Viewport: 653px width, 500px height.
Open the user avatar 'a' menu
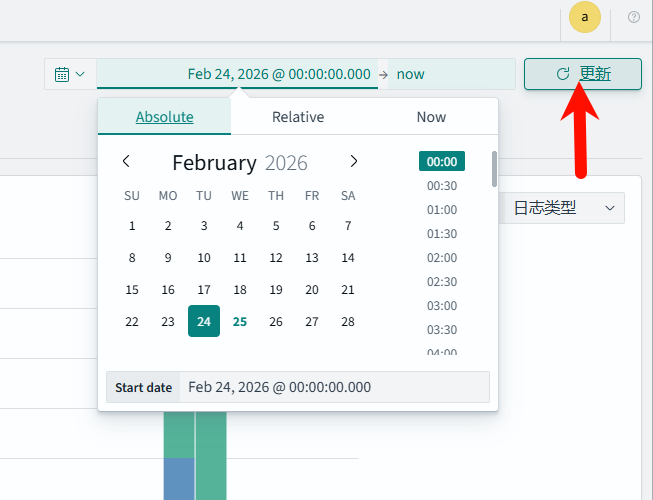[584, 17]
